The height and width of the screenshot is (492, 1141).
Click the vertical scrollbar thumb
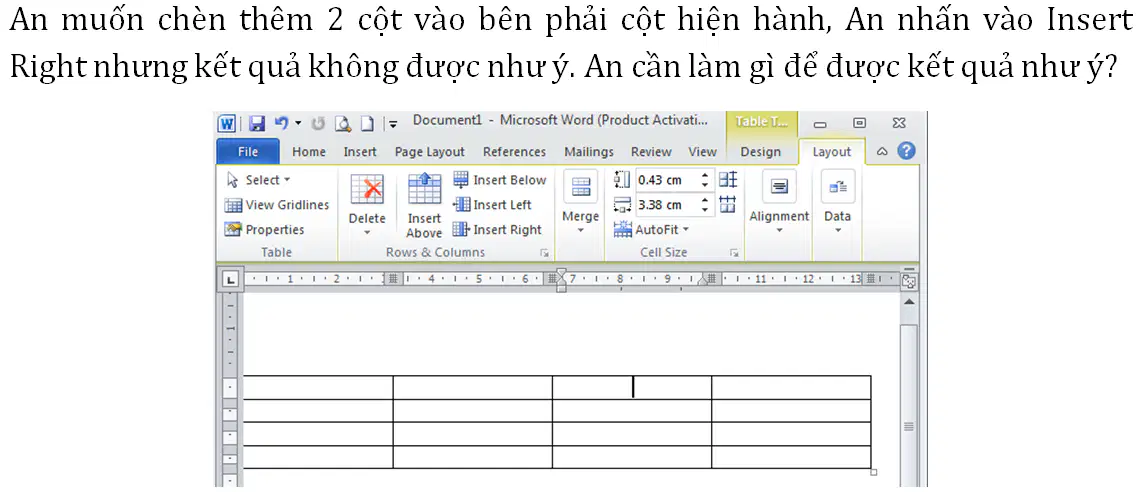909,426
